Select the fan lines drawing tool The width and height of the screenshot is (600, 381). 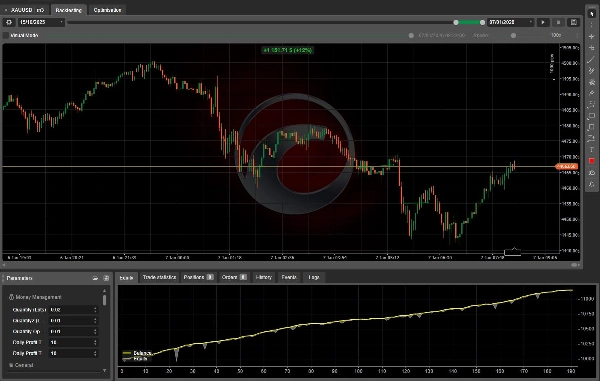coord(592,82)
